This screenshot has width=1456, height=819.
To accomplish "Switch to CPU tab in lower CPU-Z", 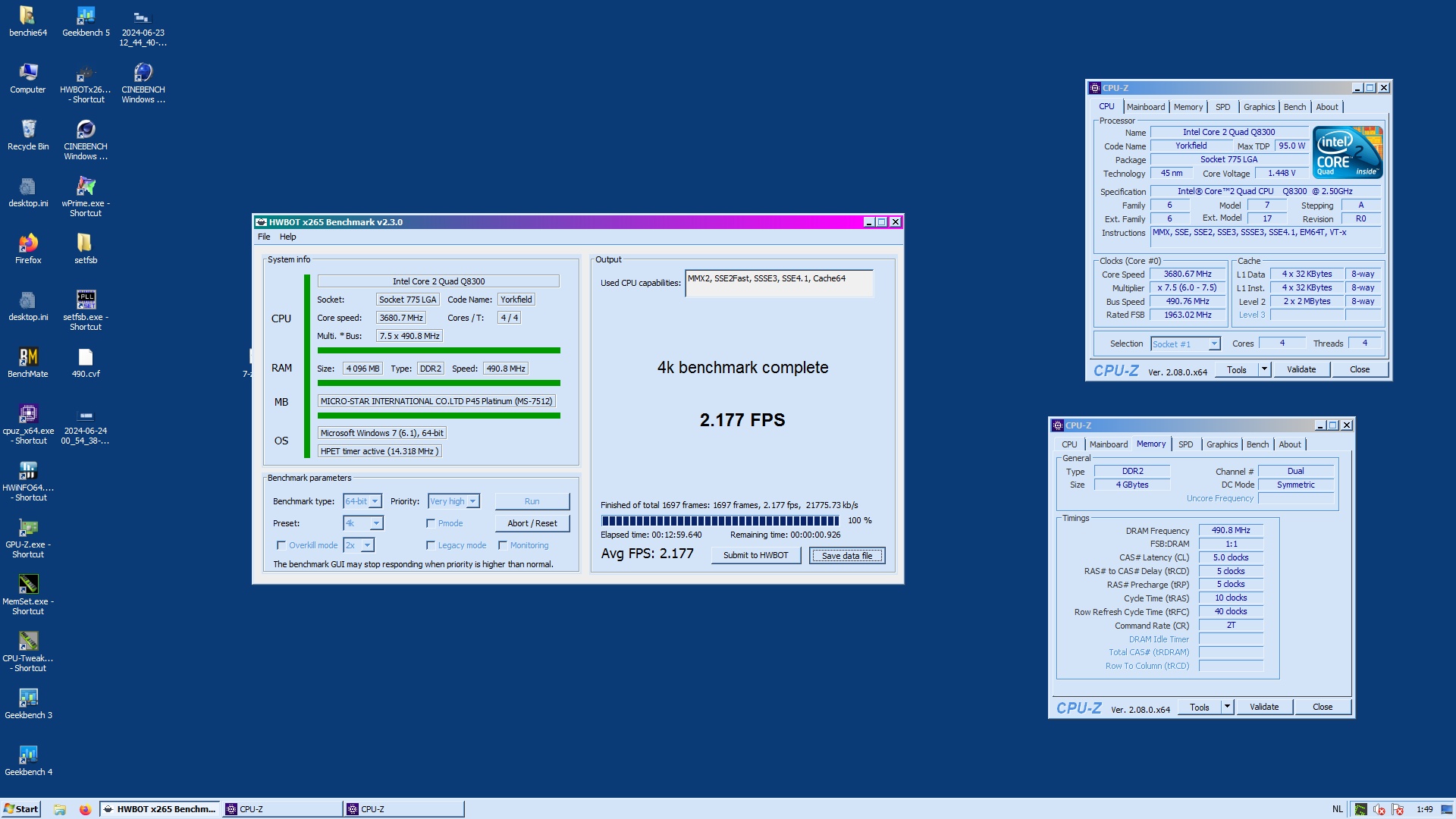I will click(1069, 444).
